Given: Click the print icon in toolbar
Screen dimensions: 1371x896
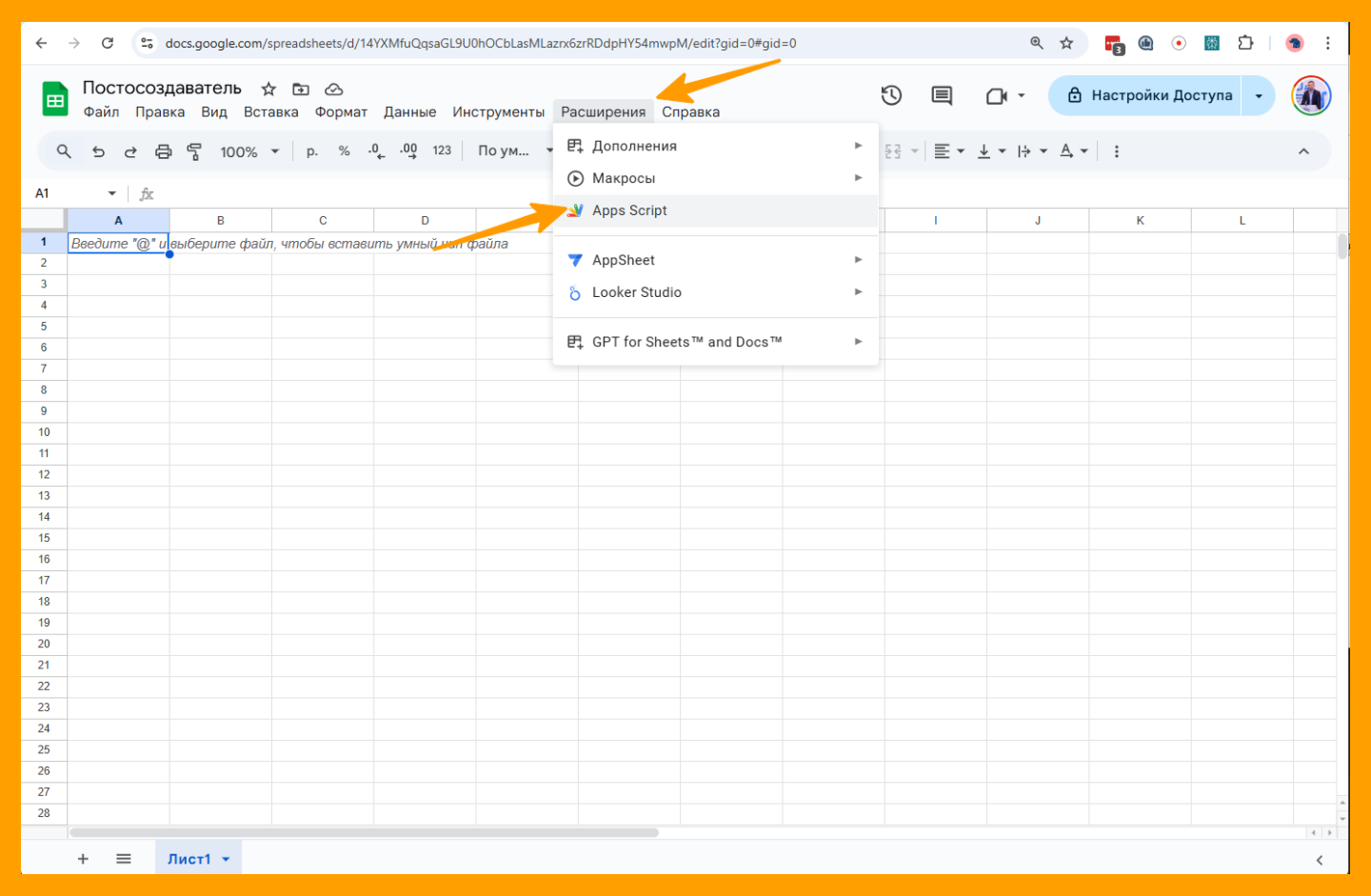Looking at the screenshot, I should [x=163, y=151].
